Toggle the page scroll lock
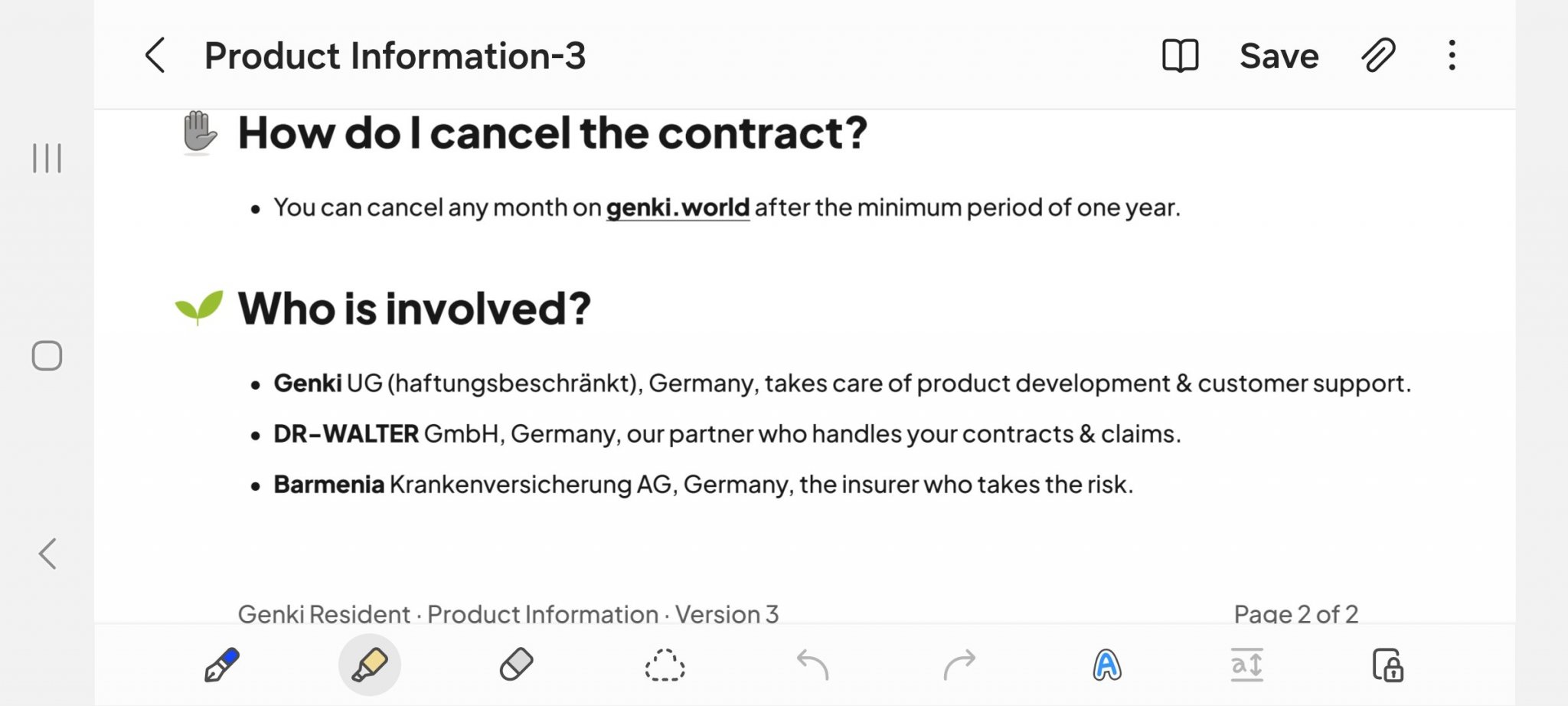Screen dimensions: 1568x706 coord(1387,665)
